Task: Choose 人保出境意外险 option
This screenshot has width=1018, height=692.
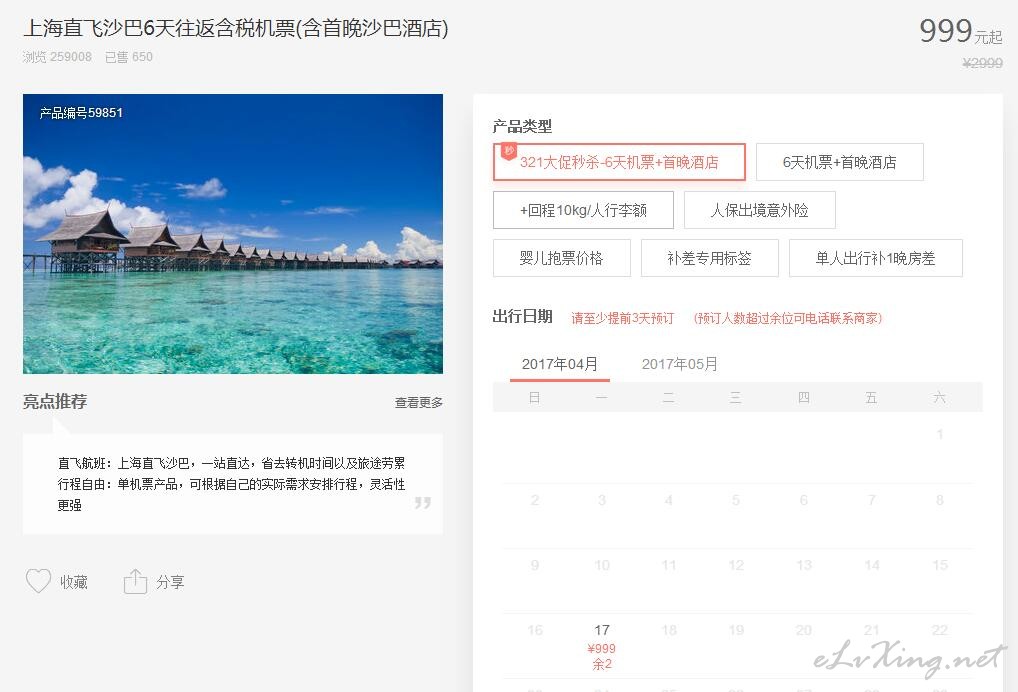Action: [x=760, y=210]
